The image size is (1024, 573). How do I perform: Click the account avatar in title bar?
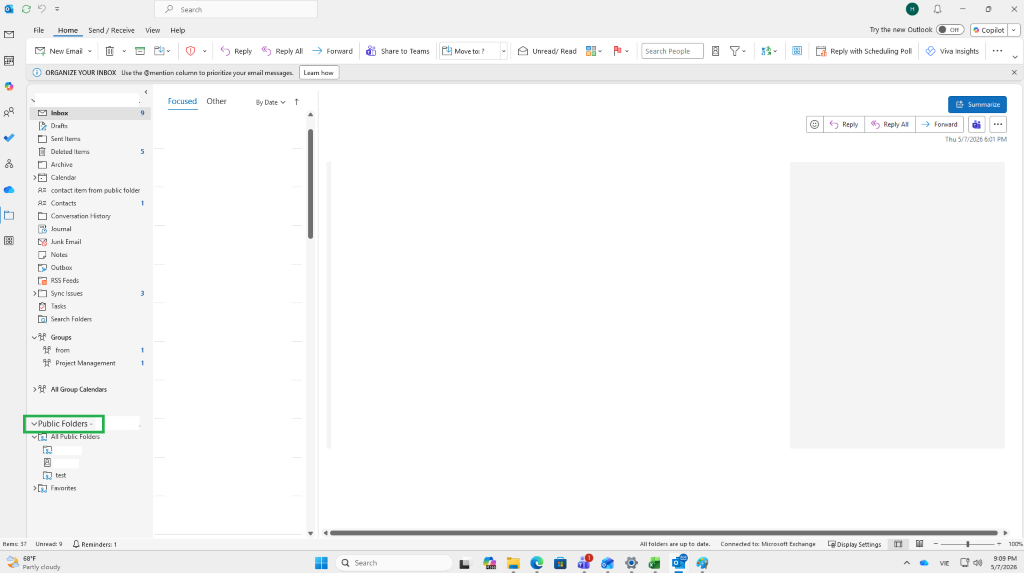pos(912,9)
